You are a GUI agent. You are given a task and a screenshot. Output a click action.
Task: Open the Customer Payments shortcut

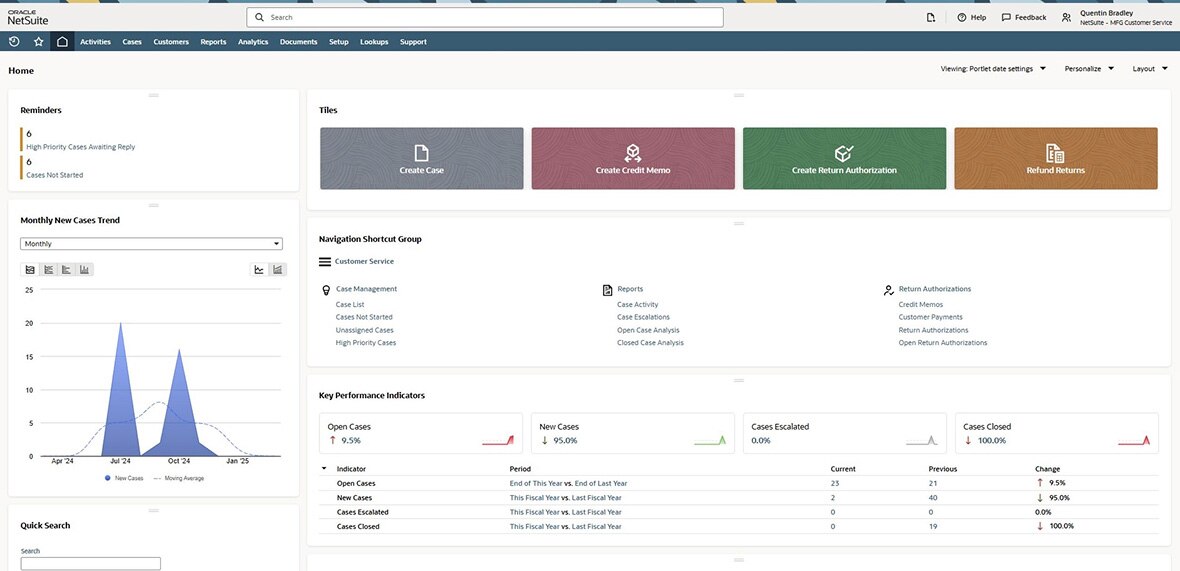(x=930, y=317)
